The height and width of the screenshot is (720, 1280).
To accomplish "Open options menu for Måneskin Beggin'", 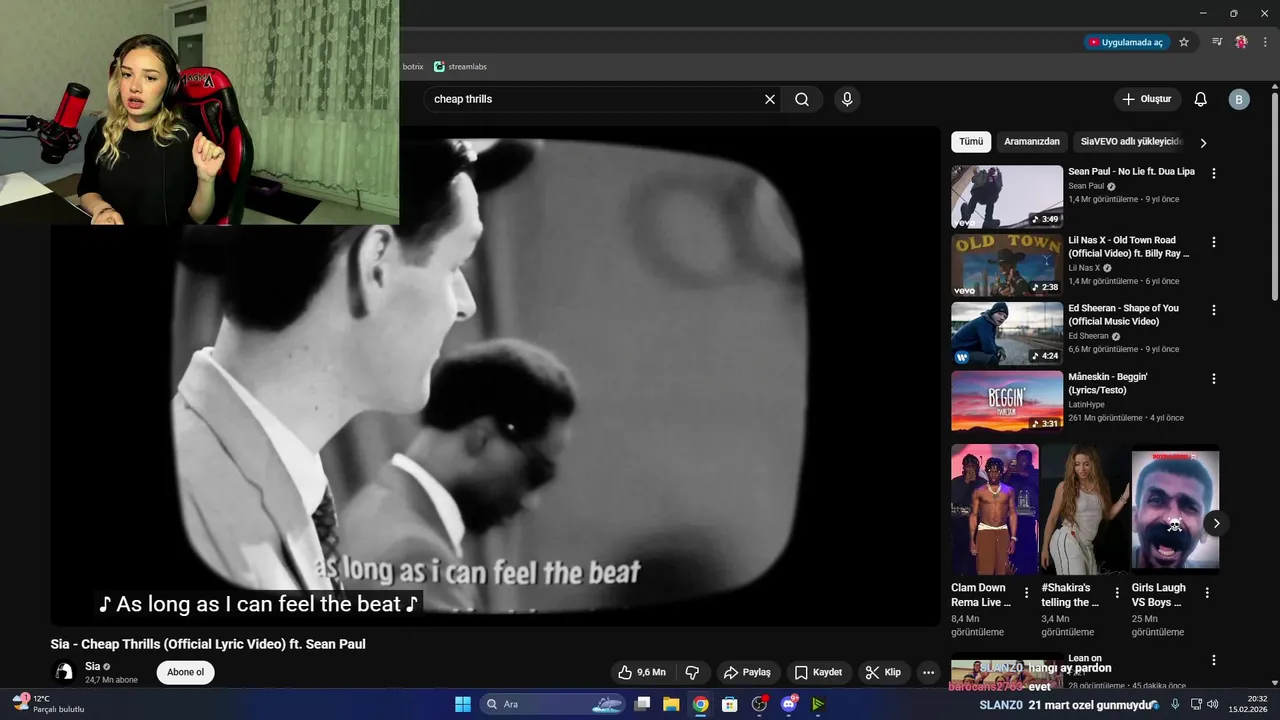I will point(1214,379).
